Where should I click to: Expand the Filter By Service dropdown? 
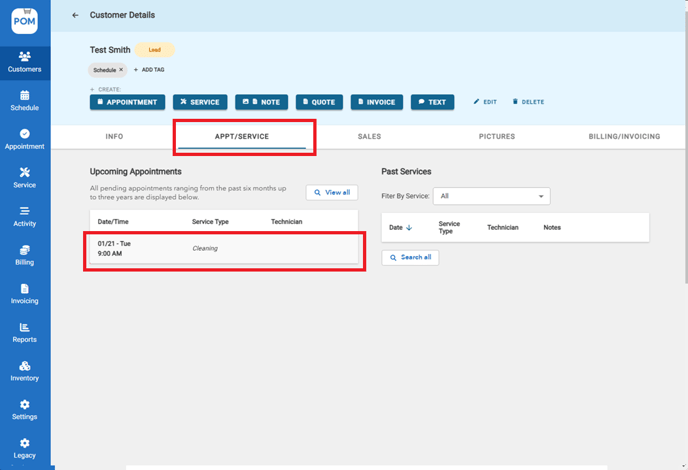pyautogui.click(x=491, y=197)
